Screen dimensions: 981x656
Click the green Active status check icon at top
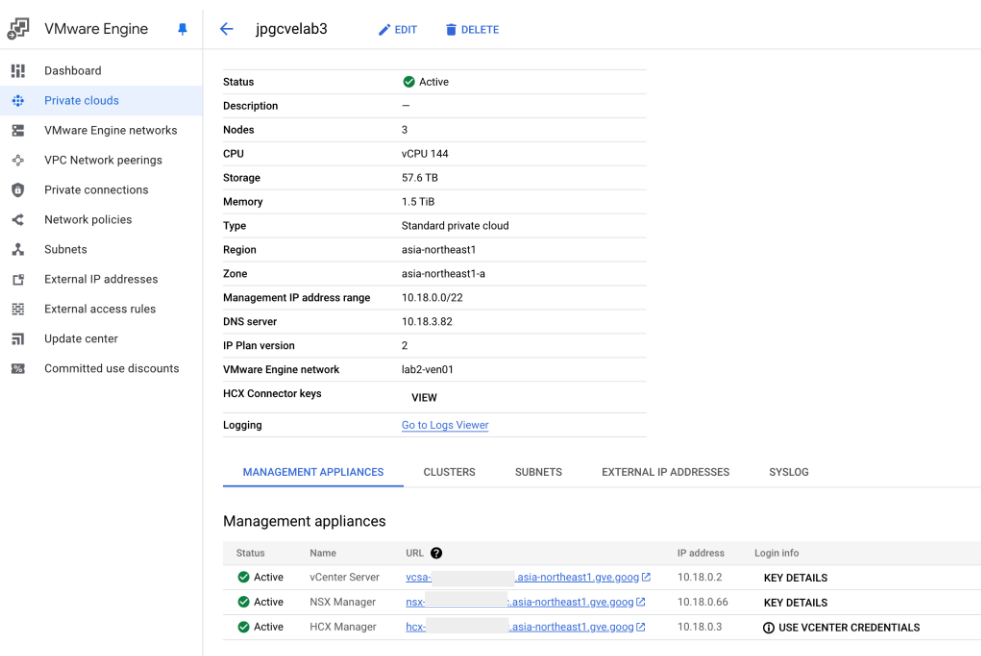coord(409,82)
